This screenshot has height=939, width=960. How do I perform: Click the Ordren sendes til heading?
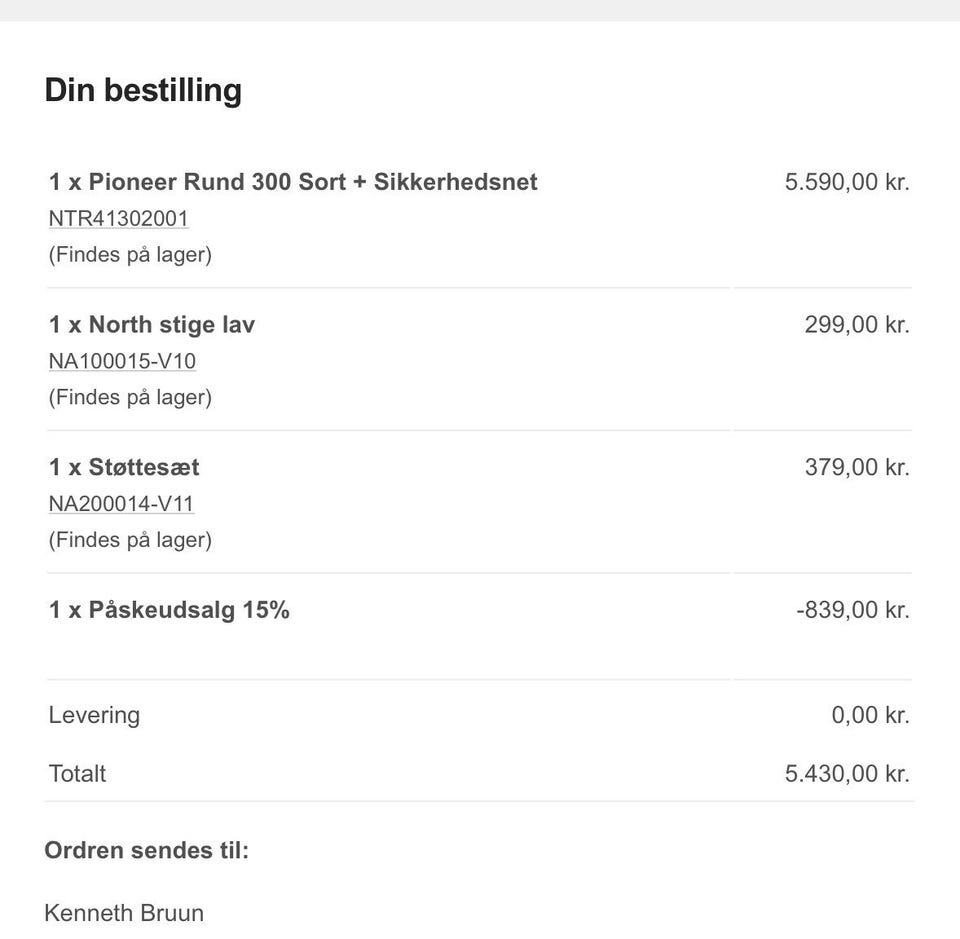pyautogui.click(x=147, y=850)
